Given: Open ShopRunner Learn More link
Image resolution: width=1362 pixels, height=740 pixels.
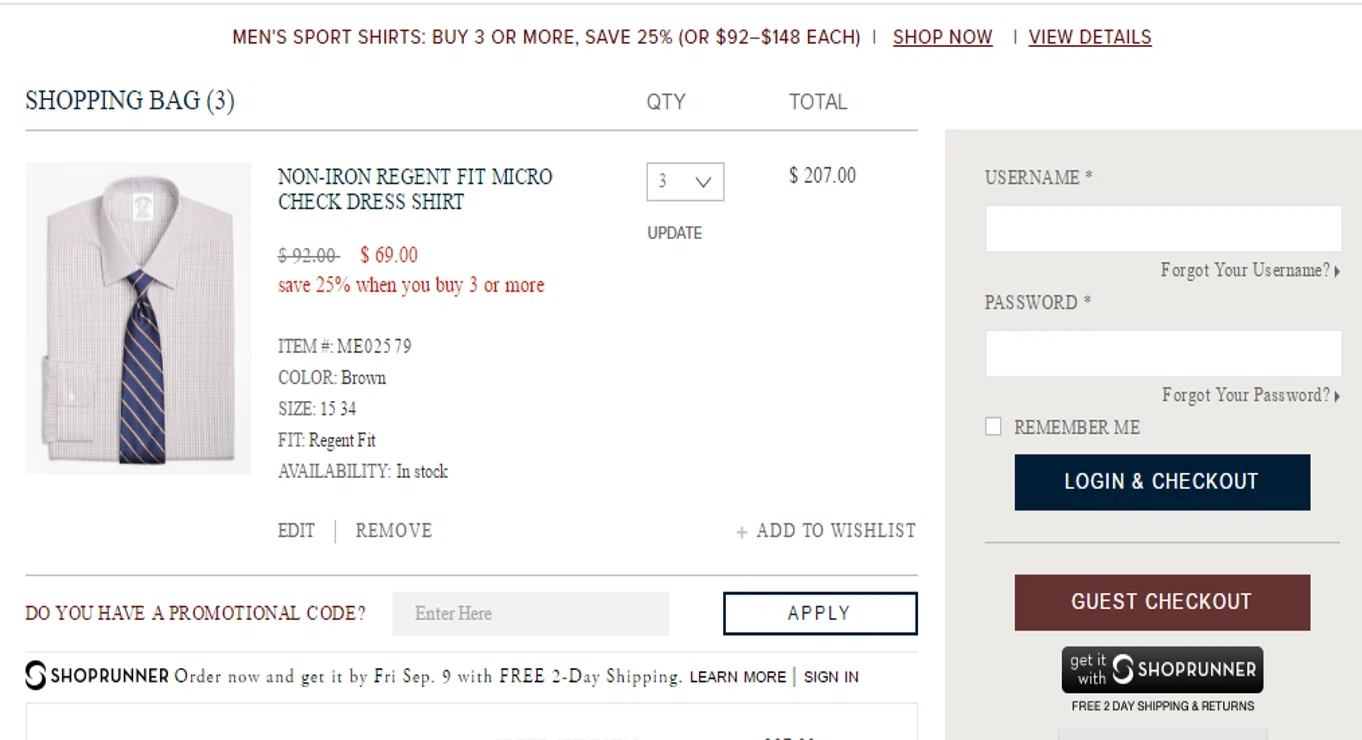Looking at the screenshot, I should pos(738,677).
